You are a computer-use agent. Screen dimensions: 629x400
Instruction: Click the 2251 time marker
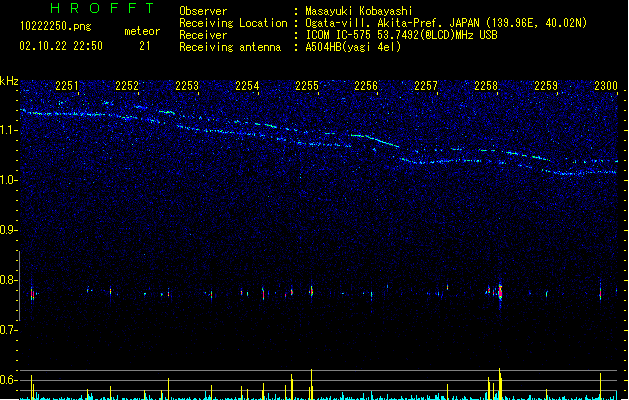coord(67,86)
